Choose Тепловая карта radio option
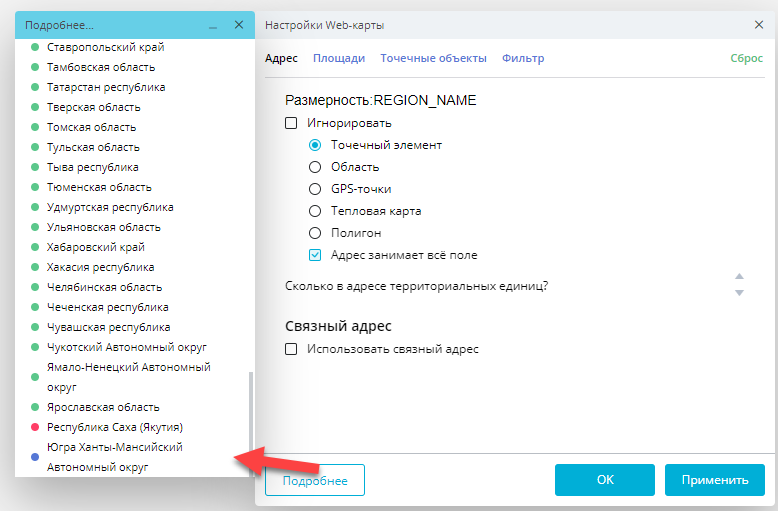This screenshot has height=511, width=778. (x=315, y=211)
